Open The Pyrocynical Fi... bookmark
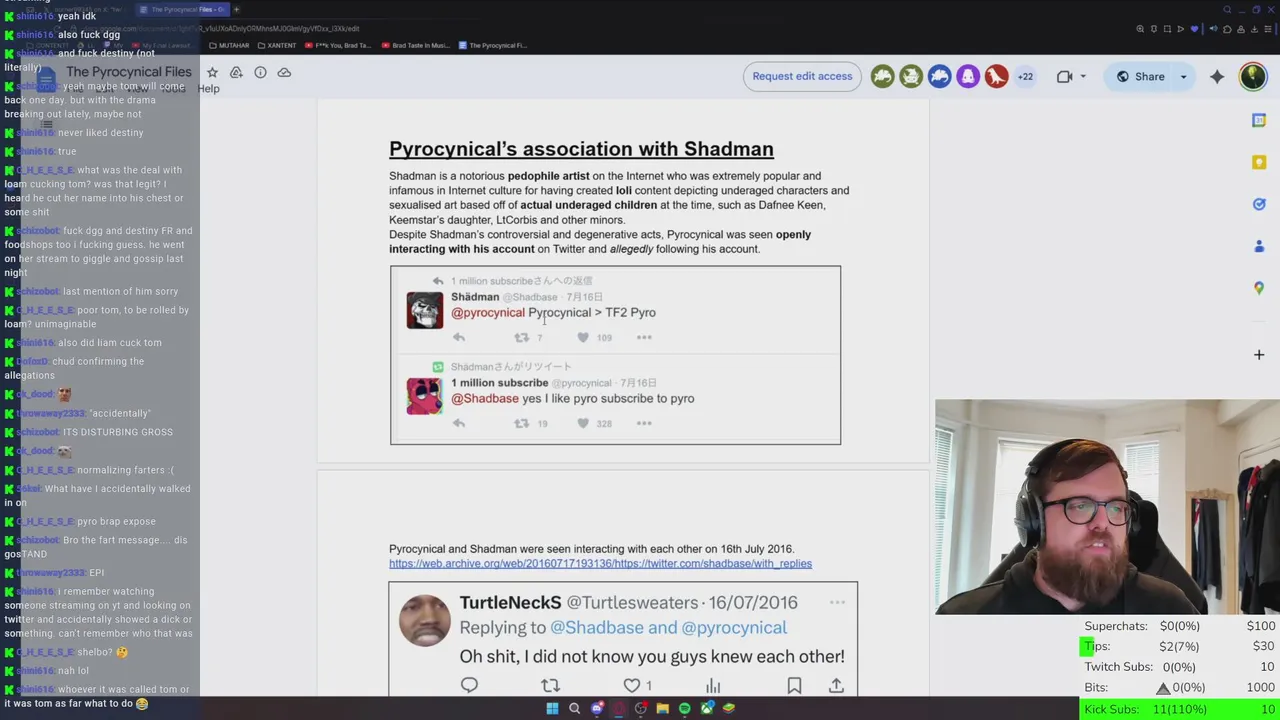The height and width of the screenshot is (720, 1280). pos(493,45)
